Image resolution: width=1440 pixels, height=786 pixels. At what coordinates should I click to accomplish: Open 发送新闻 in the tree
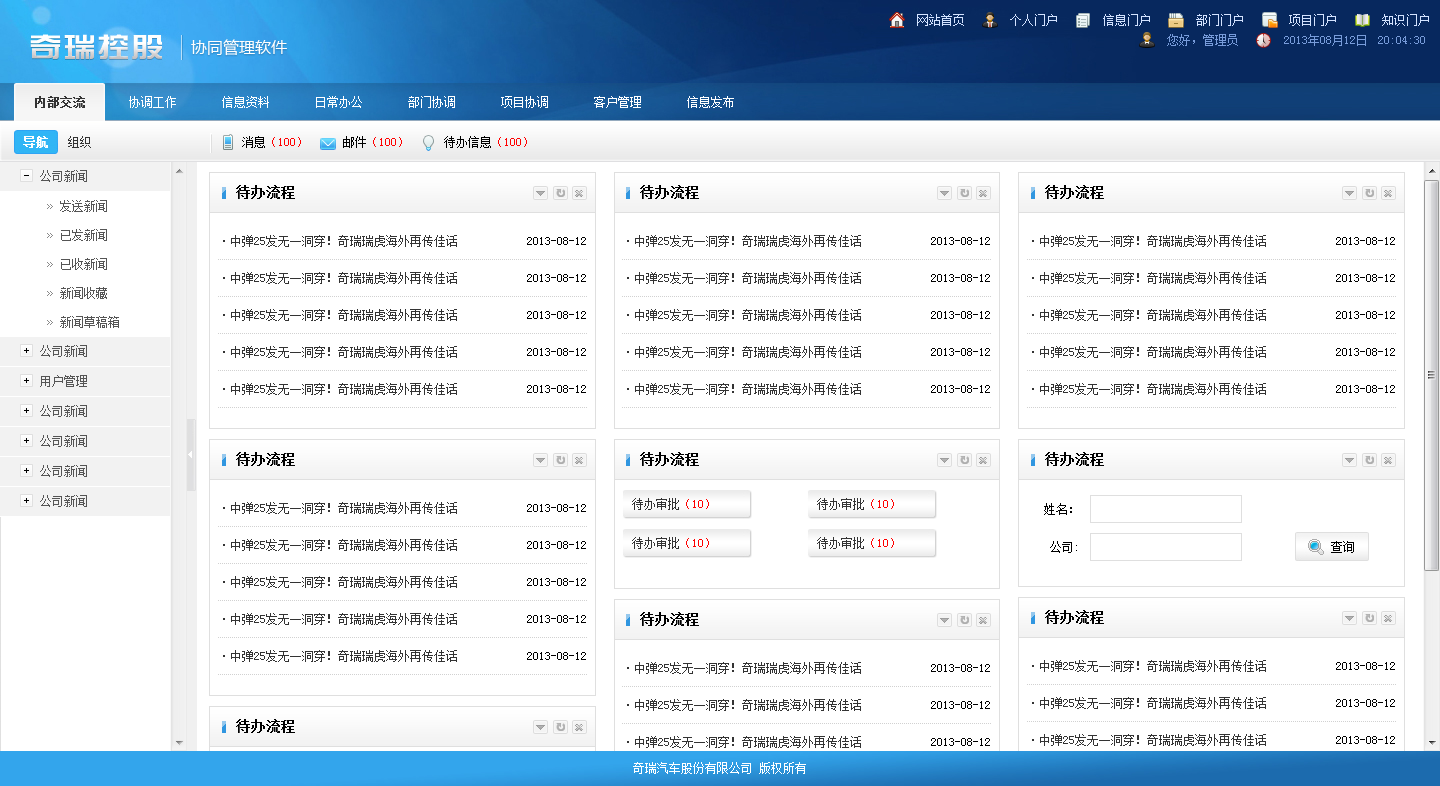[83, 206]
